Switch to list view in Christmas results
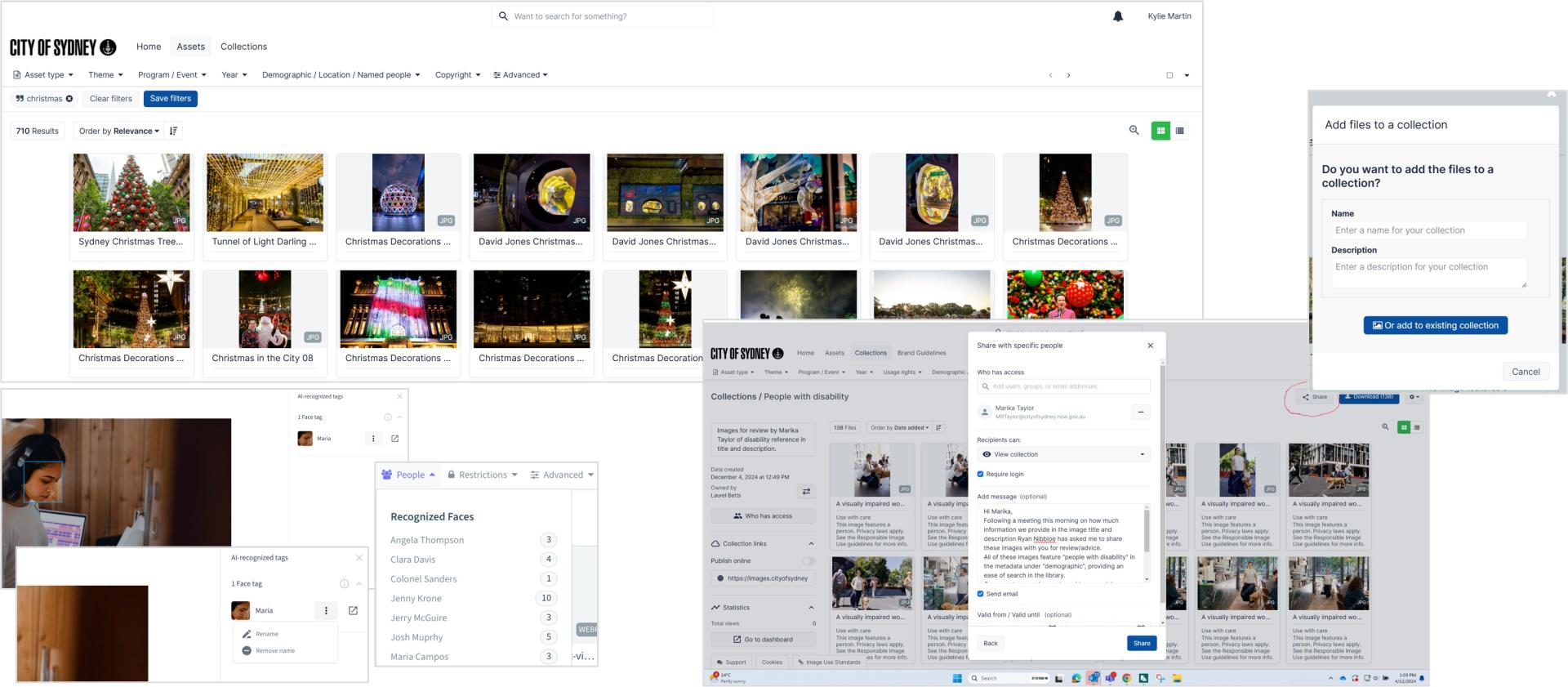Image resolution: width=1568 pixels, height=687 pixels. click(1179, 131)
